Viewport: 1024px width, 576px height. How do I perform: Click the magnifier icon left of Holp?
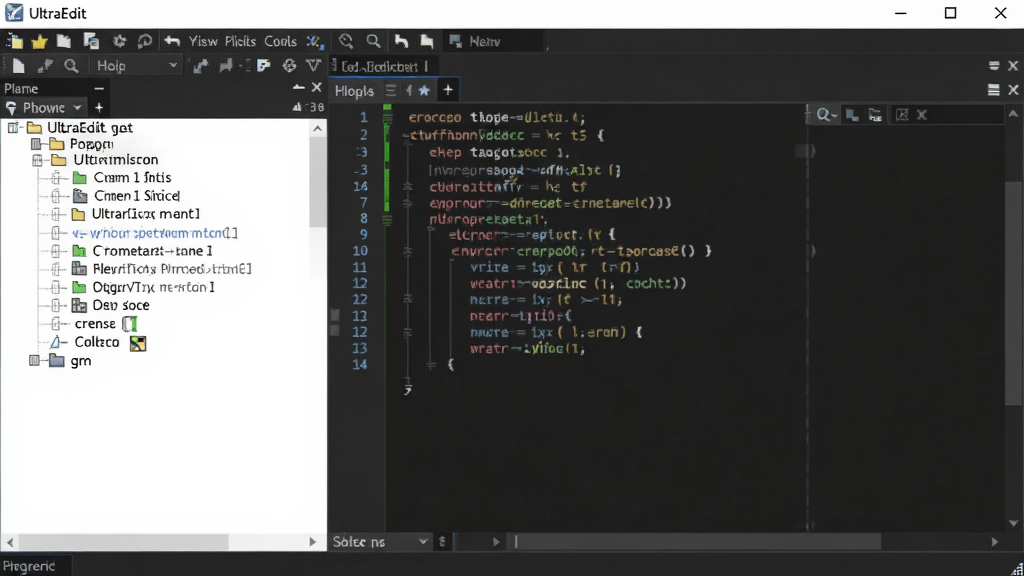coord(71,65)
